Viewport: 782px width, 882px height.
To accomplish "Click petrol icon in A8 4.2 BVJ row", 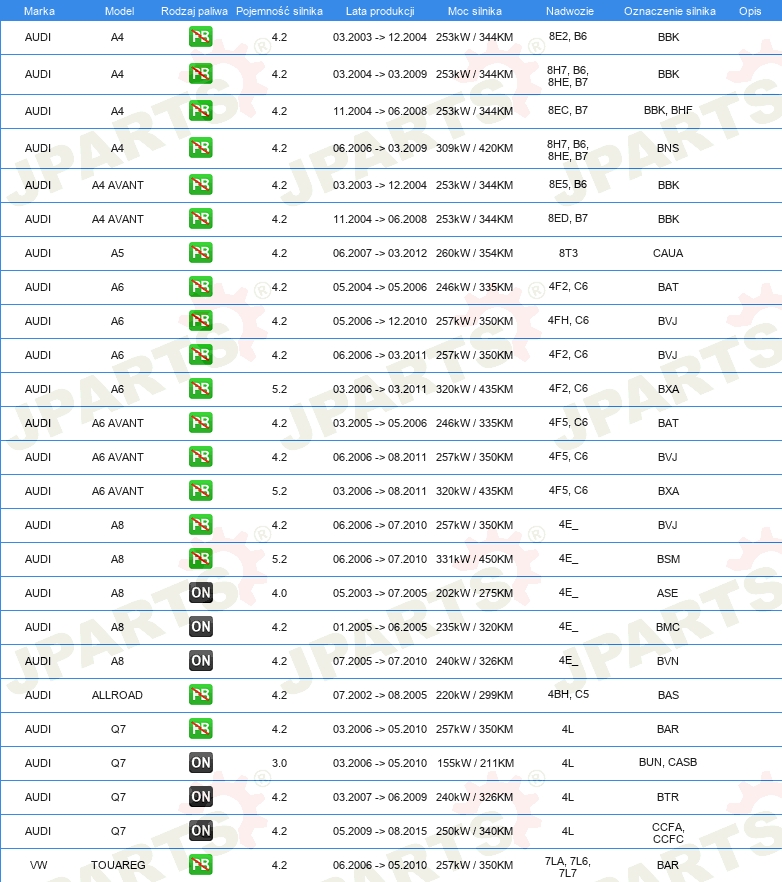I will [201, 525].
